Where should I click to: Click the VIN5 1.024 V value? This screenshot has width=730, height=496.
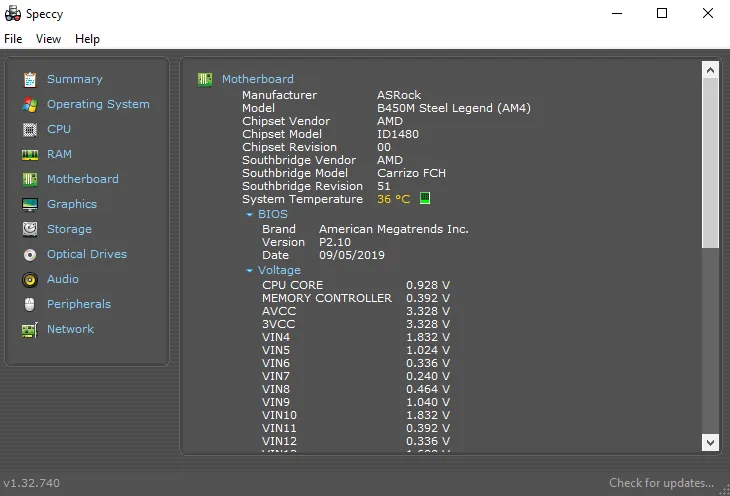[427, 350]
